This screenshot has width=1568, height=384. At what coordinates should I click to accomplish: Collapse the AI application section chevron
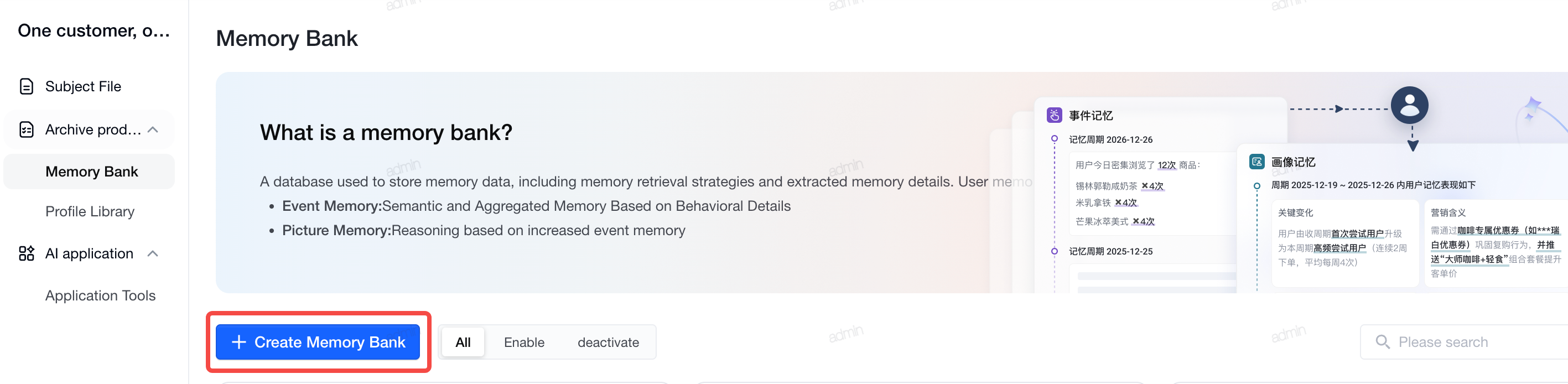(153, 254)
